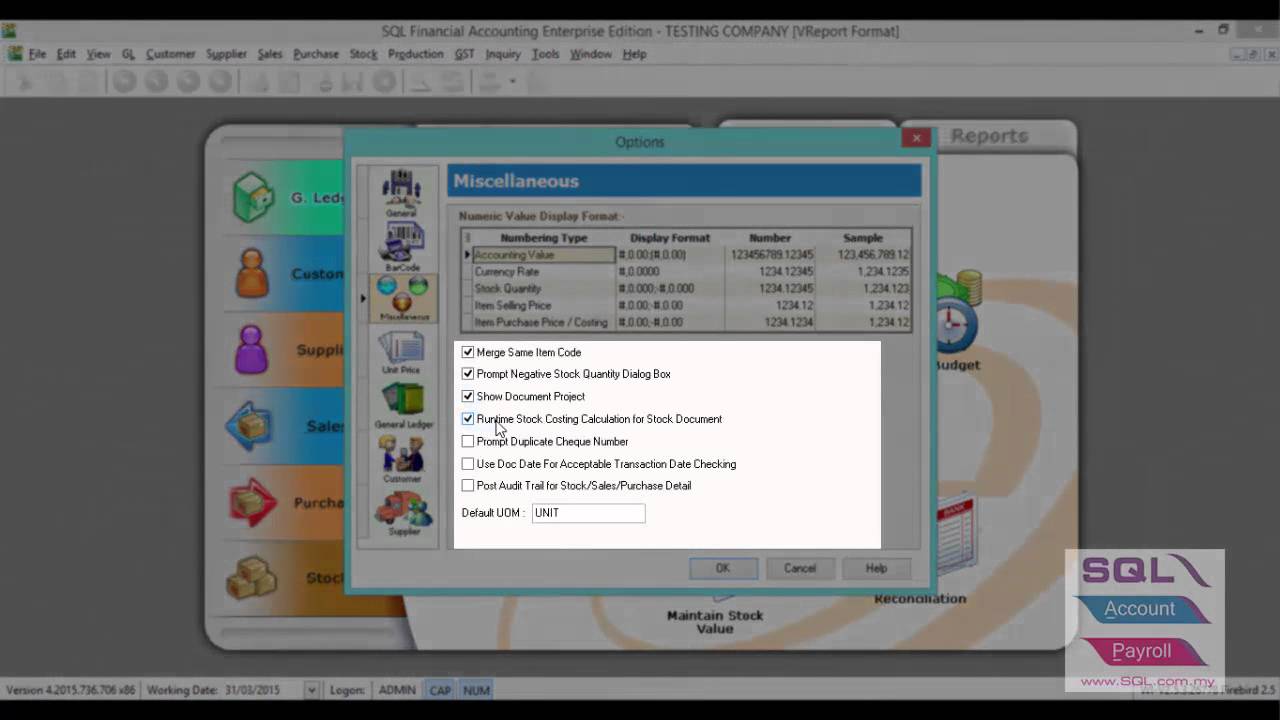Toggle Prompt Negative Stock Quantity Dialog Box

[468, 374]
